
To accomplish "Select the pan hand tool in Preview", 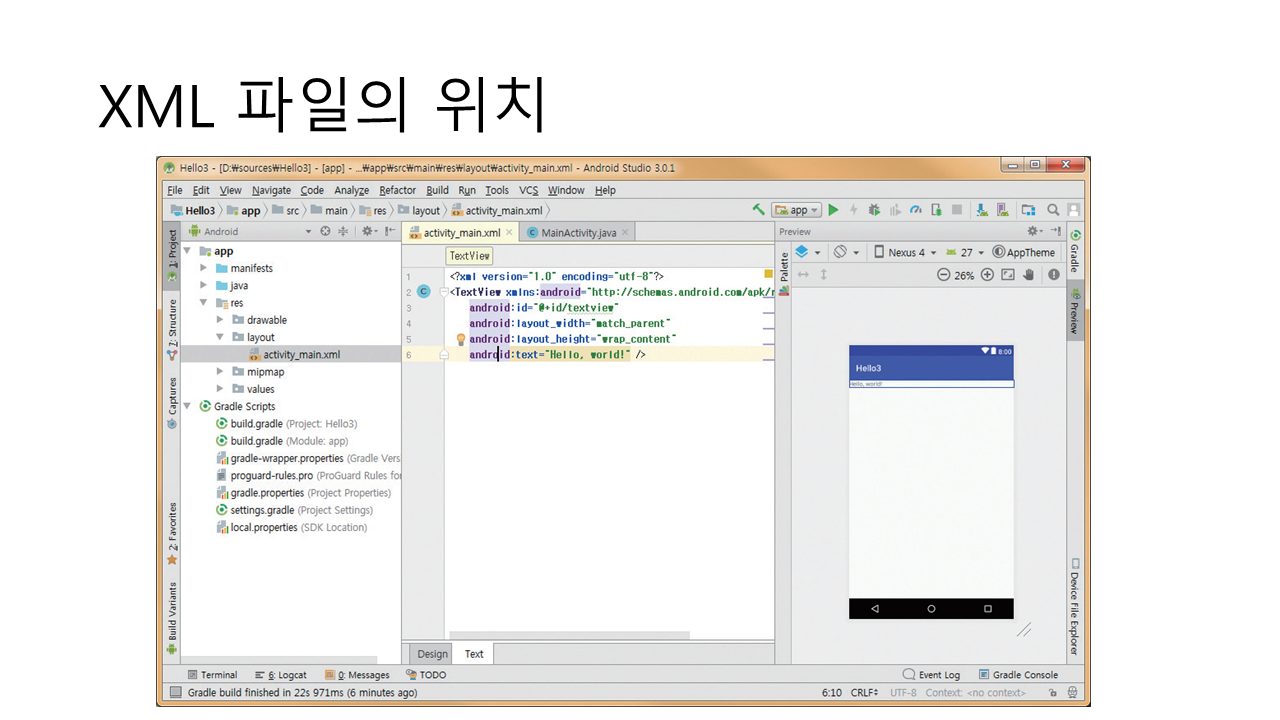I will (x=1028, y=275).
